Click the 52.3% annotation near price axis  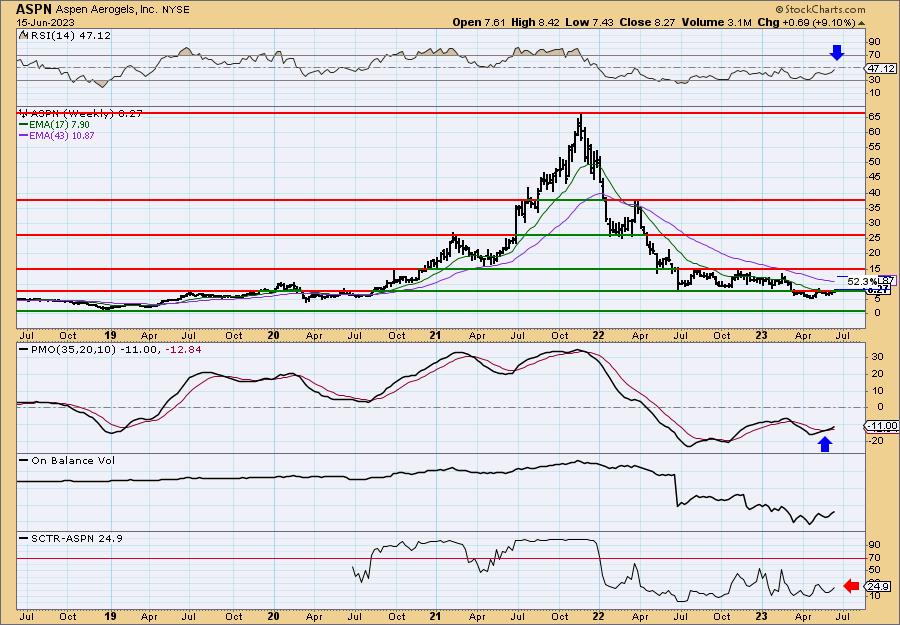point(861,281)
